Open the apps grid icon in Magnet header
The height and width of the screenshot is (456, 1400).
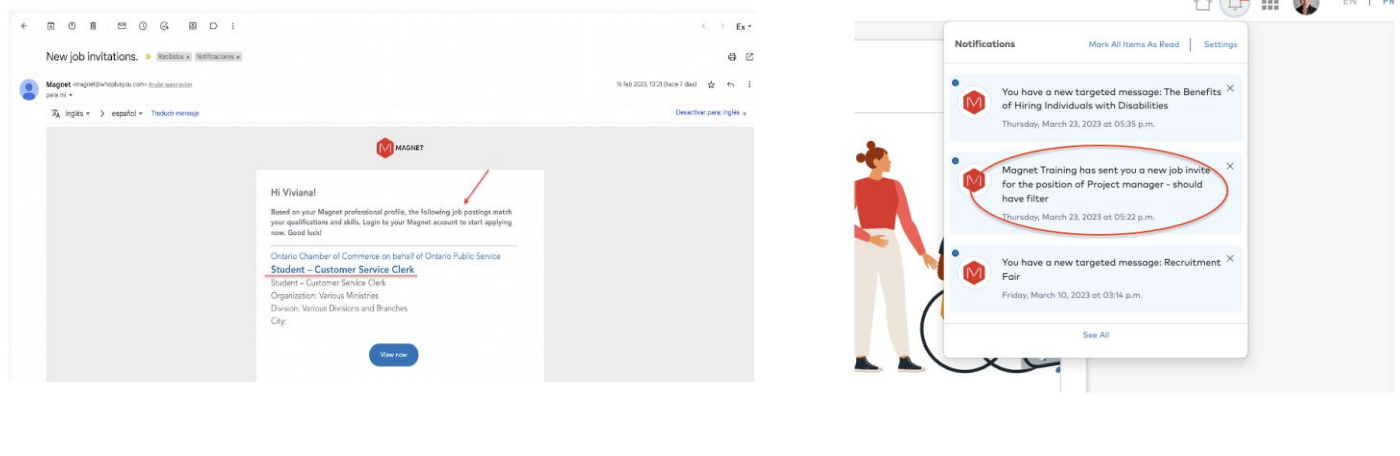tap(1270, 5)
